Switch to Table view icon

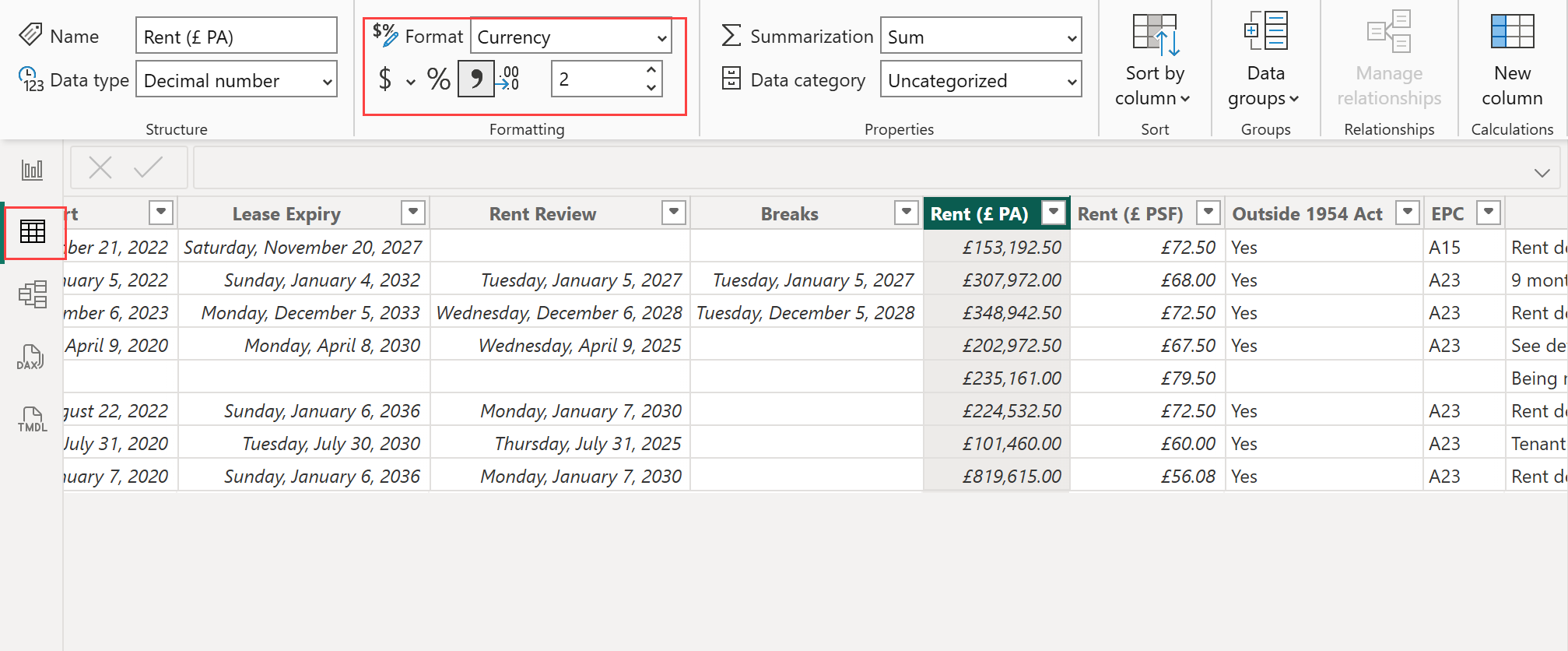(x=33, y=232)
